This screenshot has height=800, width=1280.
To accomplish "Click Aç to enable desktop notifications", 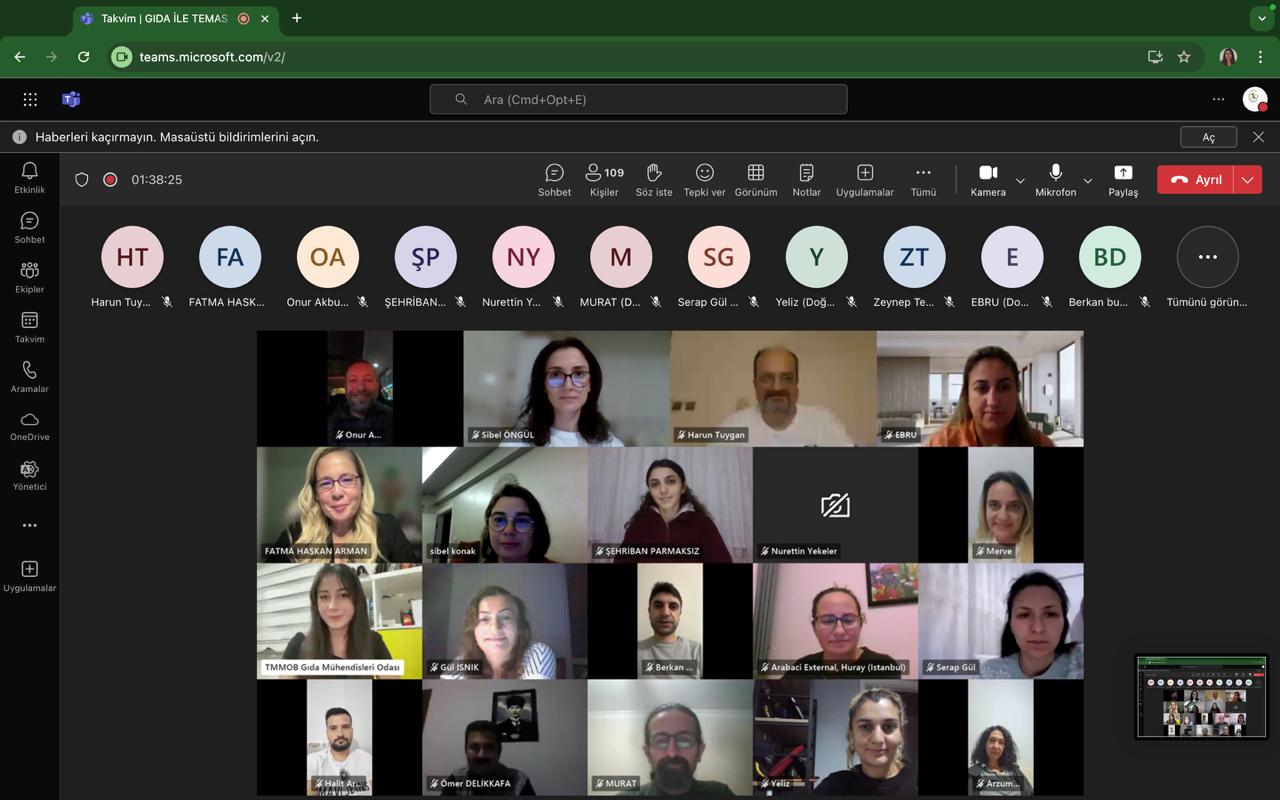I will click(1208, 137).
